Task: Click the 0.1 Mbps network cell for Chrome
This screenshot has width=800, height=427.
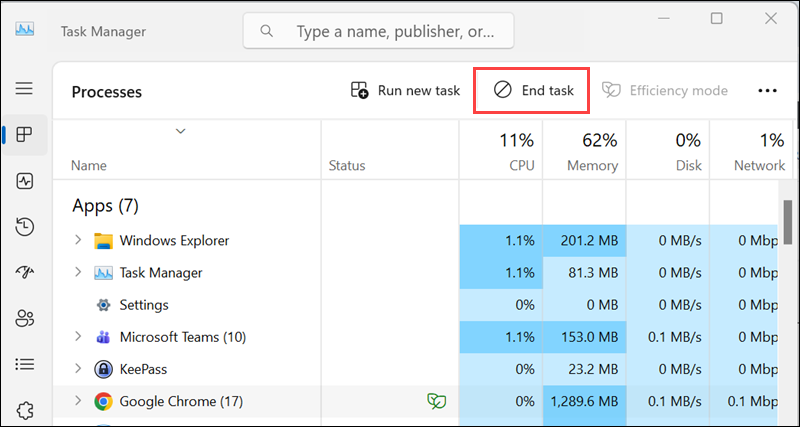Action: click(744, 401)
